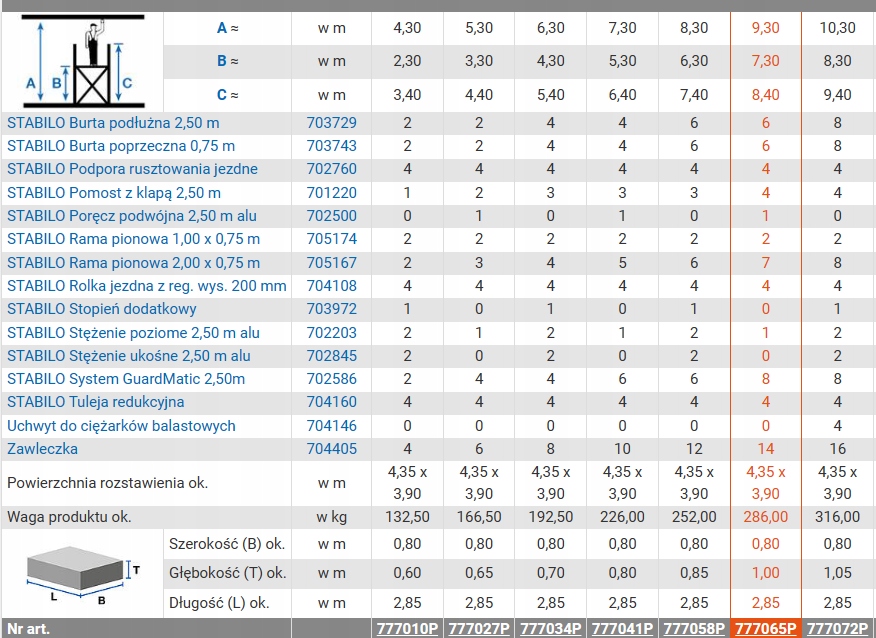Open STABILO Stopień dodatkowy link
876x638 pixels.
click(x=102, y=309)
